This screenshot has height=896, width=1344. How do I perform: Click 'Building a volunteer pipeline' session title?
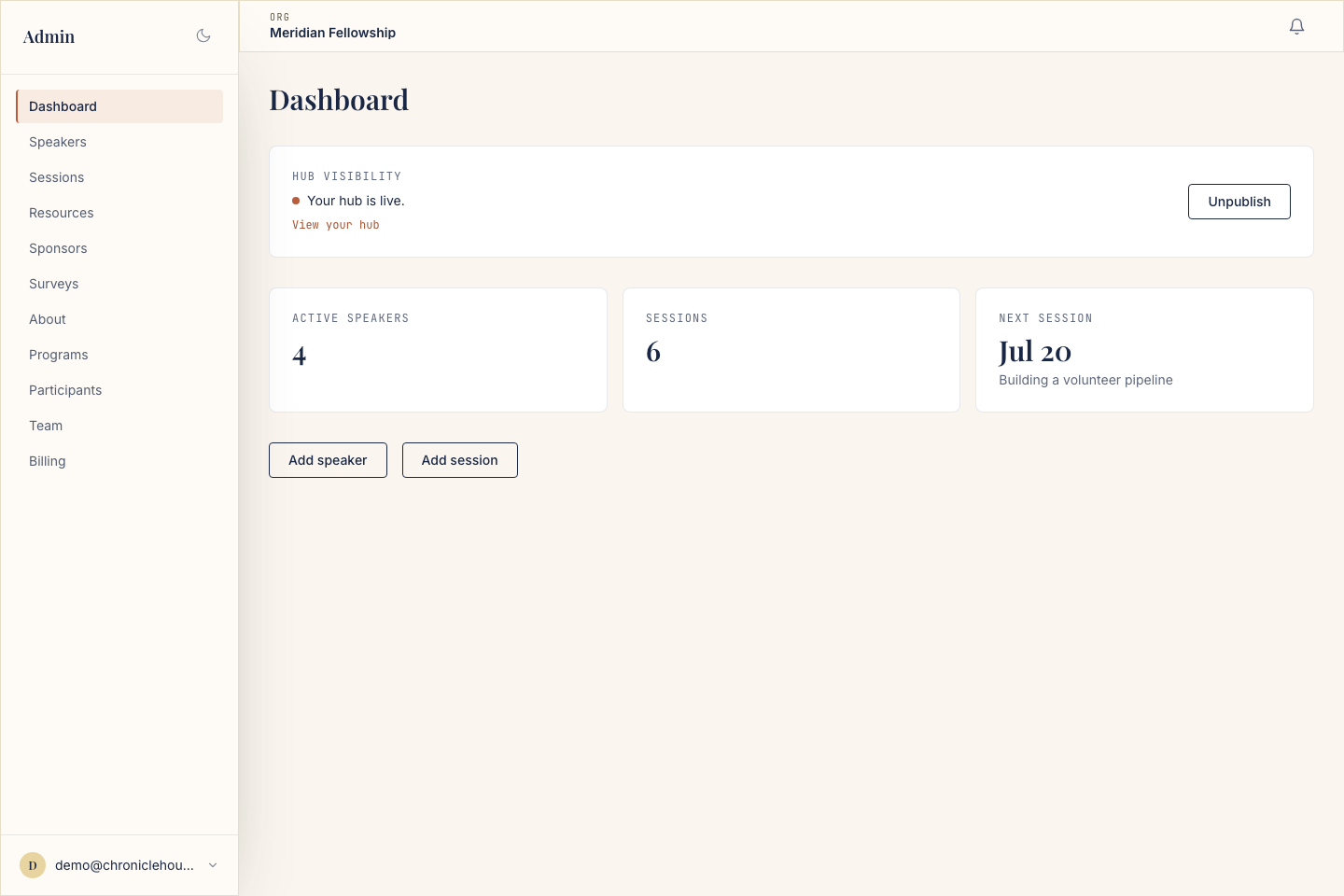click(x=1085, y=380)
